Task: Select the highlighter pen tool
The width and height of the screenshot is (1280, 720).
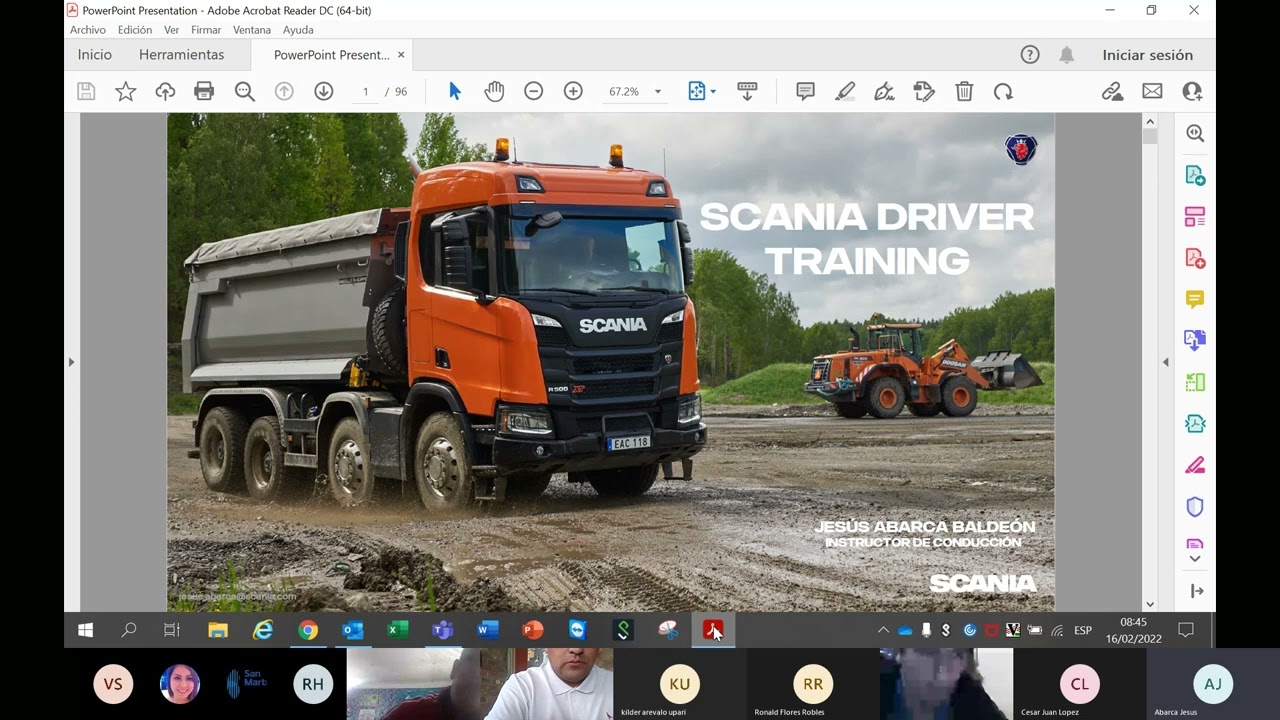Action: pos(845,91)
